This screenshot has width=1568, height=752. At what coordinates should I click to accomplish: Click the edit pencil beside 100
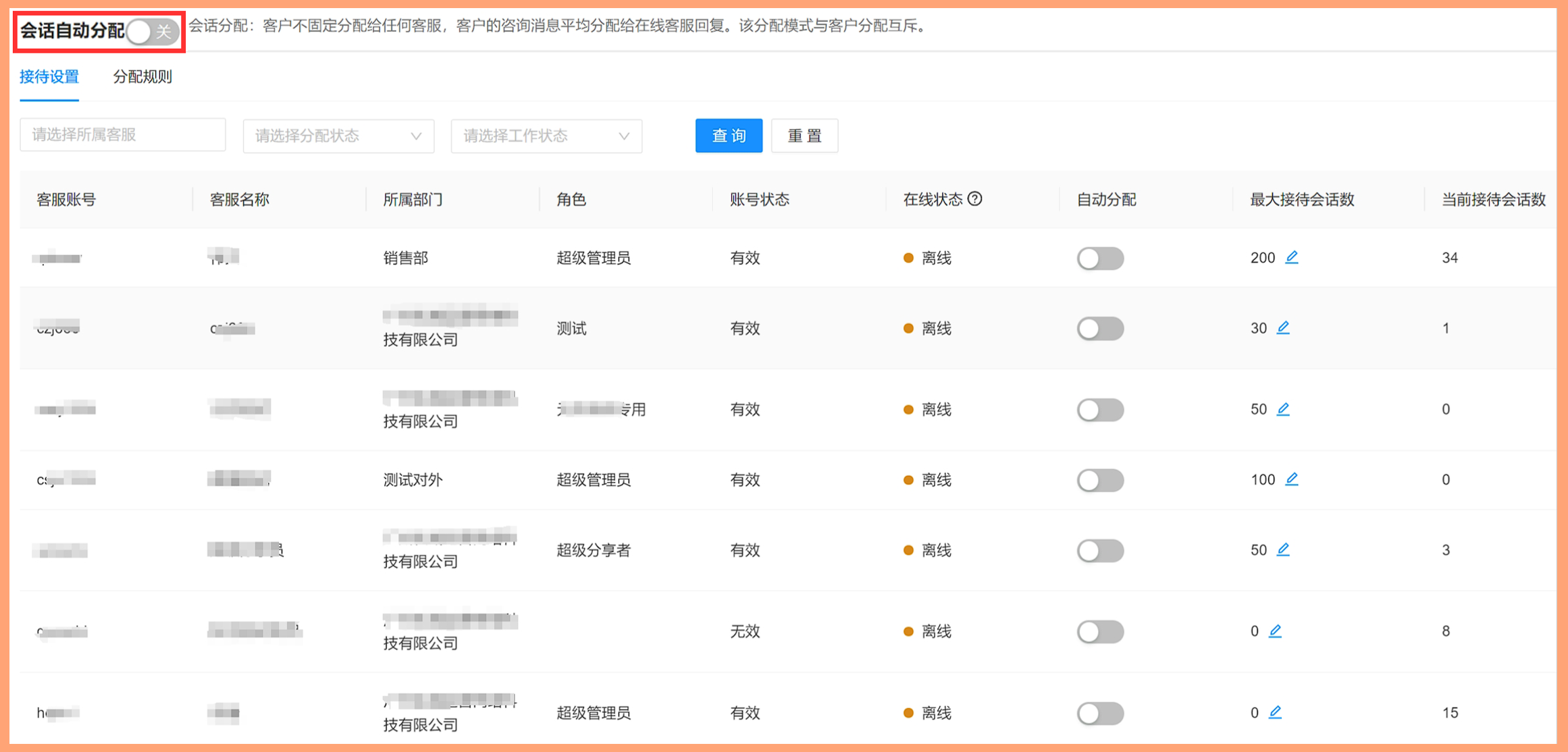(1291, 479)
